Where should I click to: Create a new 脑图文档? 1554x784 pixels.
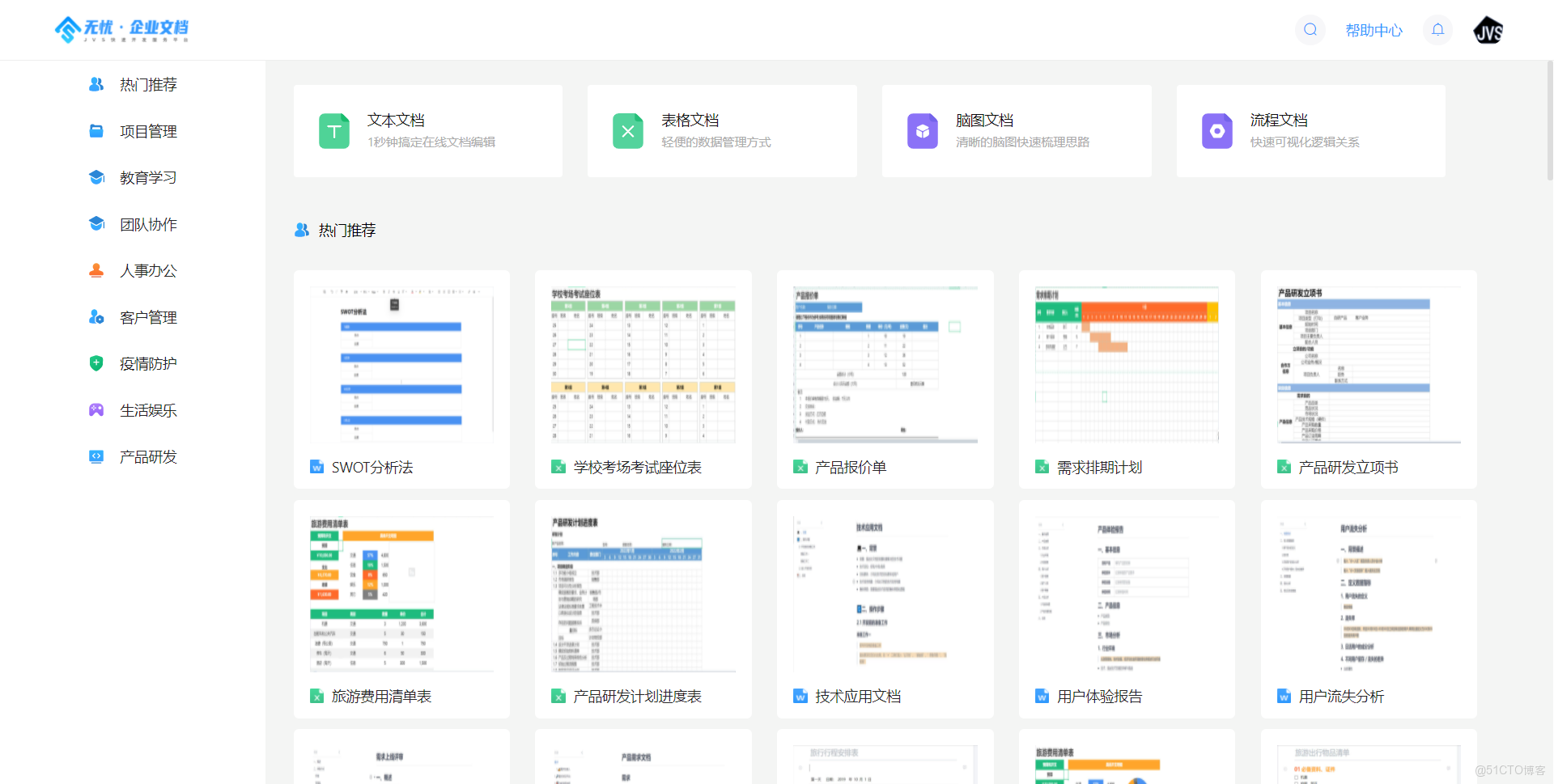pos(1017,131)
